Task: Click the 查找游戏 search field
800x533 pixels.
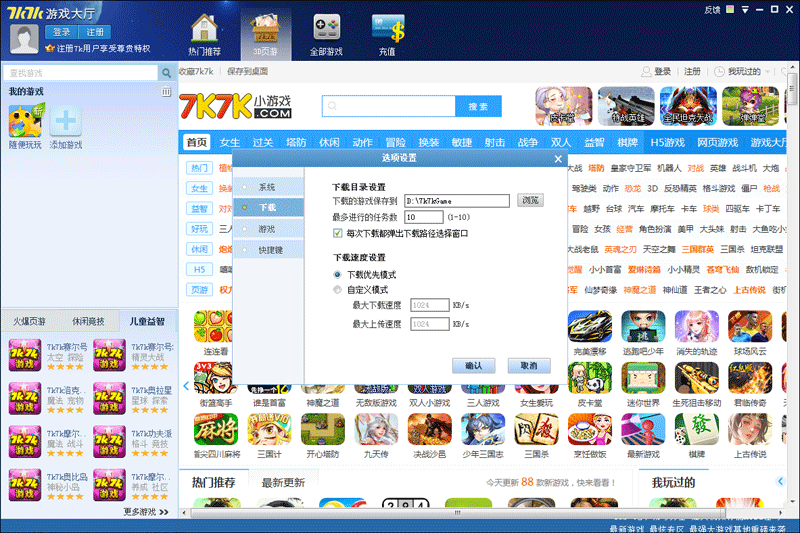Action: [81, 73]
